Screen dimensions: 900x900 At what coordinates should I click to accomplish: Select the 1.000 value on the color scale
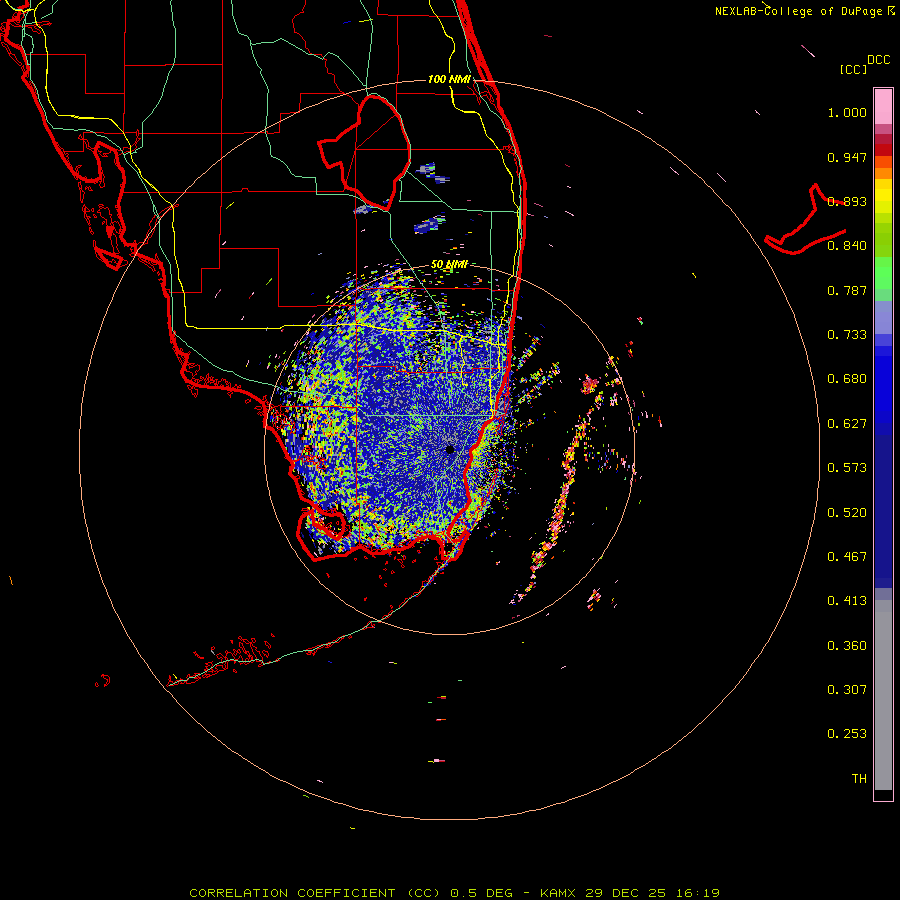click(847, 112)
